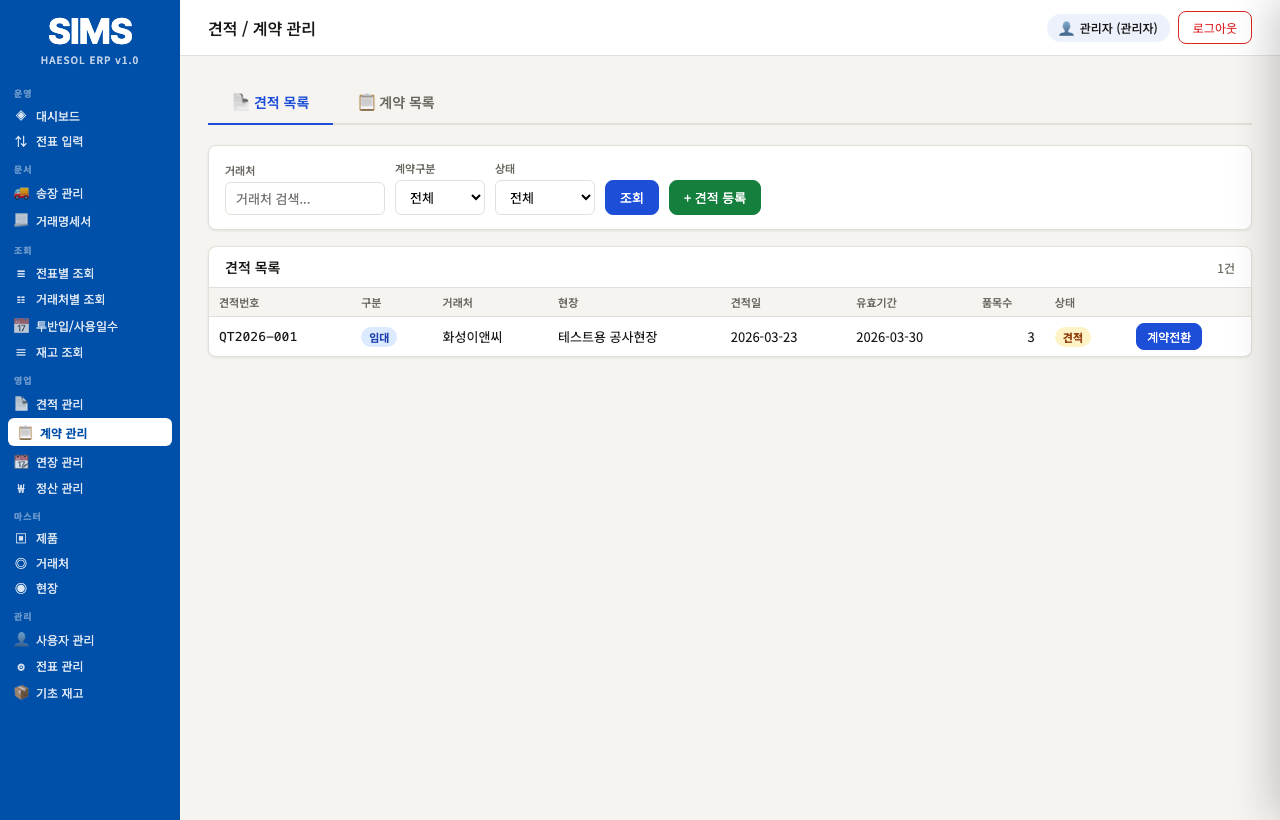Image resolution: width=1280 pixels, height=820 pixels.
Task: Click the calendar icon for 투반입/사용일수
Action: [21, 325]
